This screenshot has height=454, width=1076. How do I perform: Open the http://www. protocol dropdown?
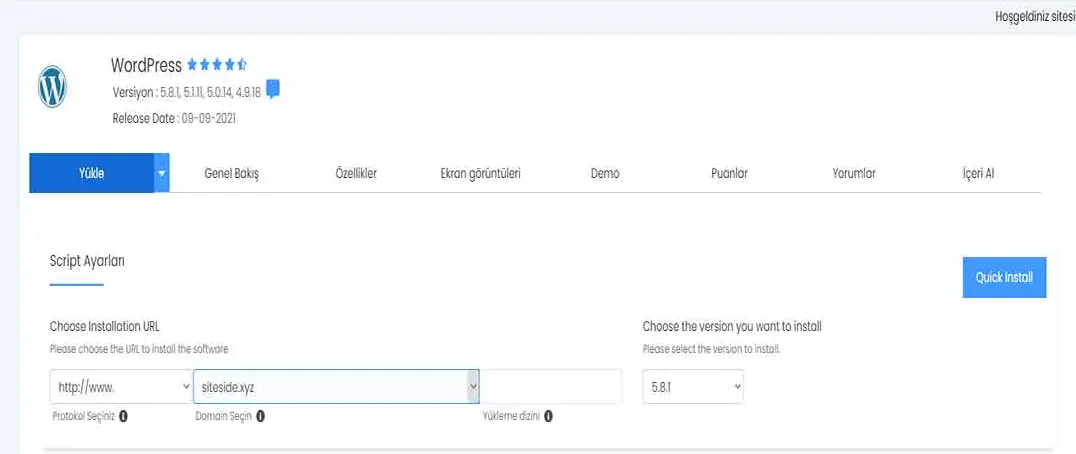[121, 387]
